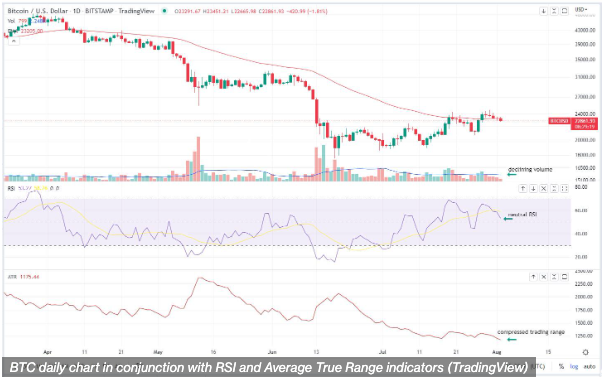Maximize the RSI pane
This screenshot has width=606, height=378.
564,189
